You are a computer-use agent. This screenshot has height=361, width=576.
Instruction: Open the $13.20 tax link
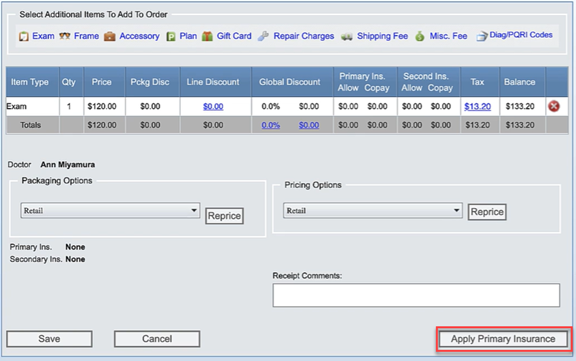click(x=477, y=107)
